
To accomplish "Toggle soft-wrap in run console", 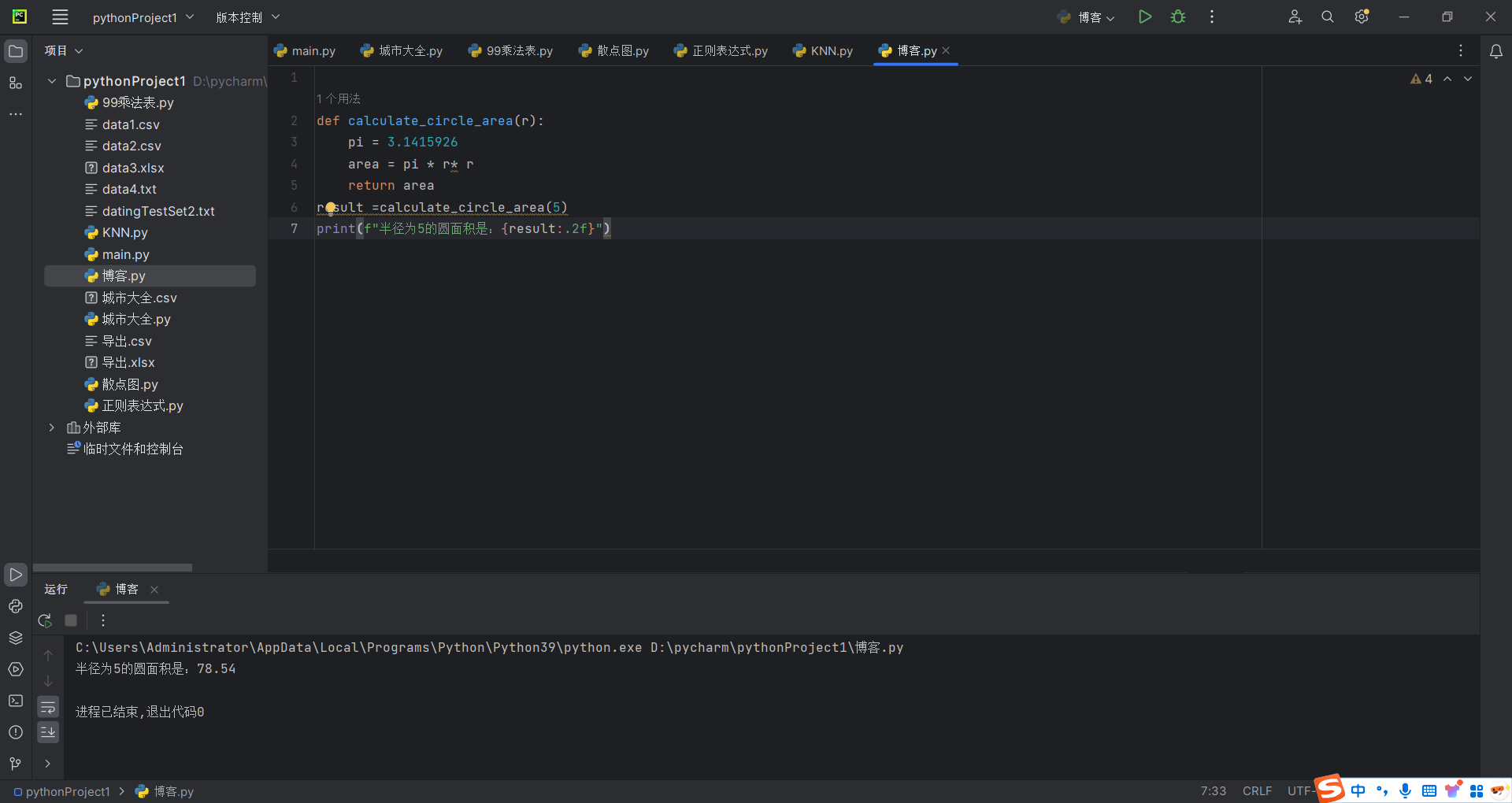I will [48, 707].
